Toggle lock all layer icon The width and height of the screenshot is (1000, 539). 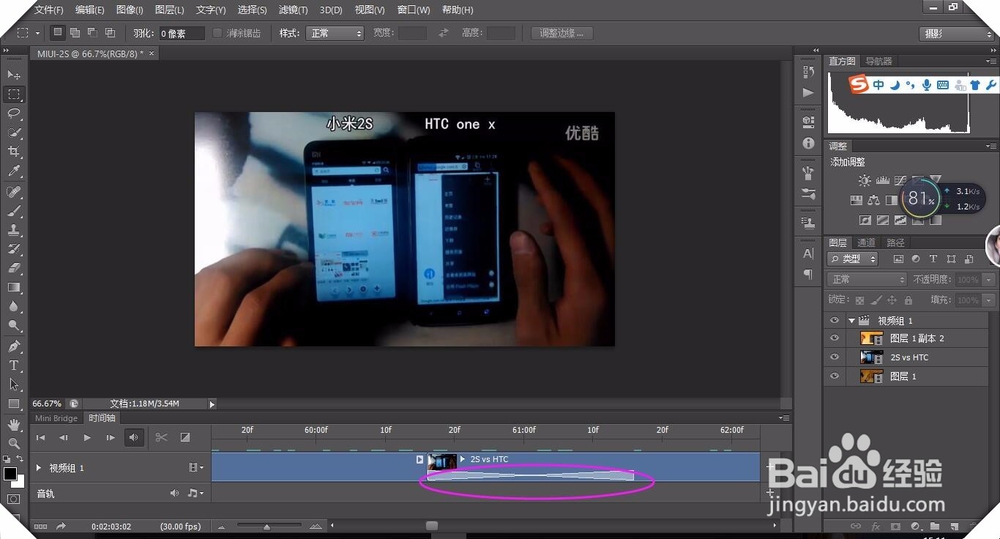tap(908, 300)
